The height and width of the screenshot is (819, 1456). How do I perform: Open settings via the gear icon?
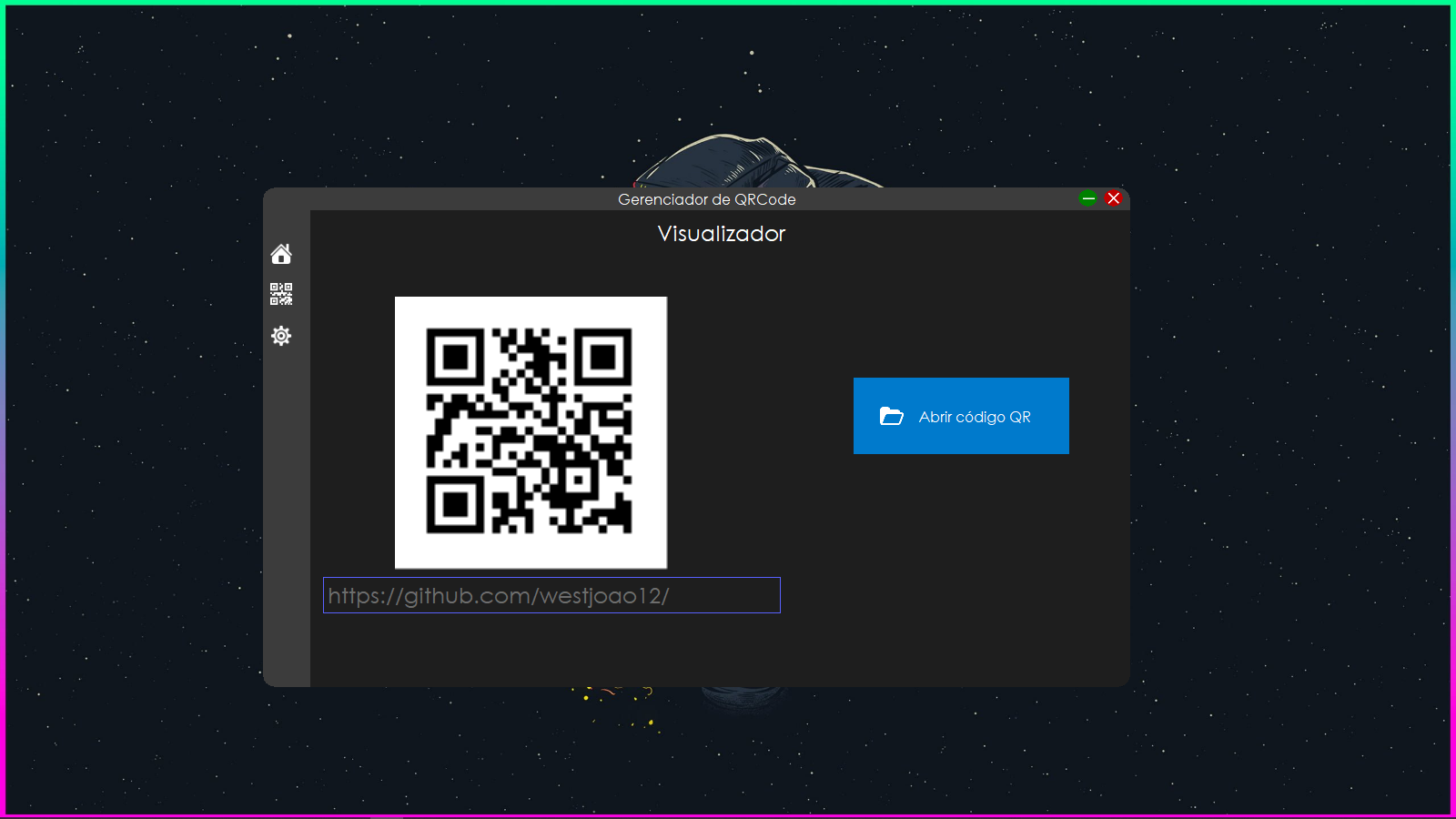point(281,336)
